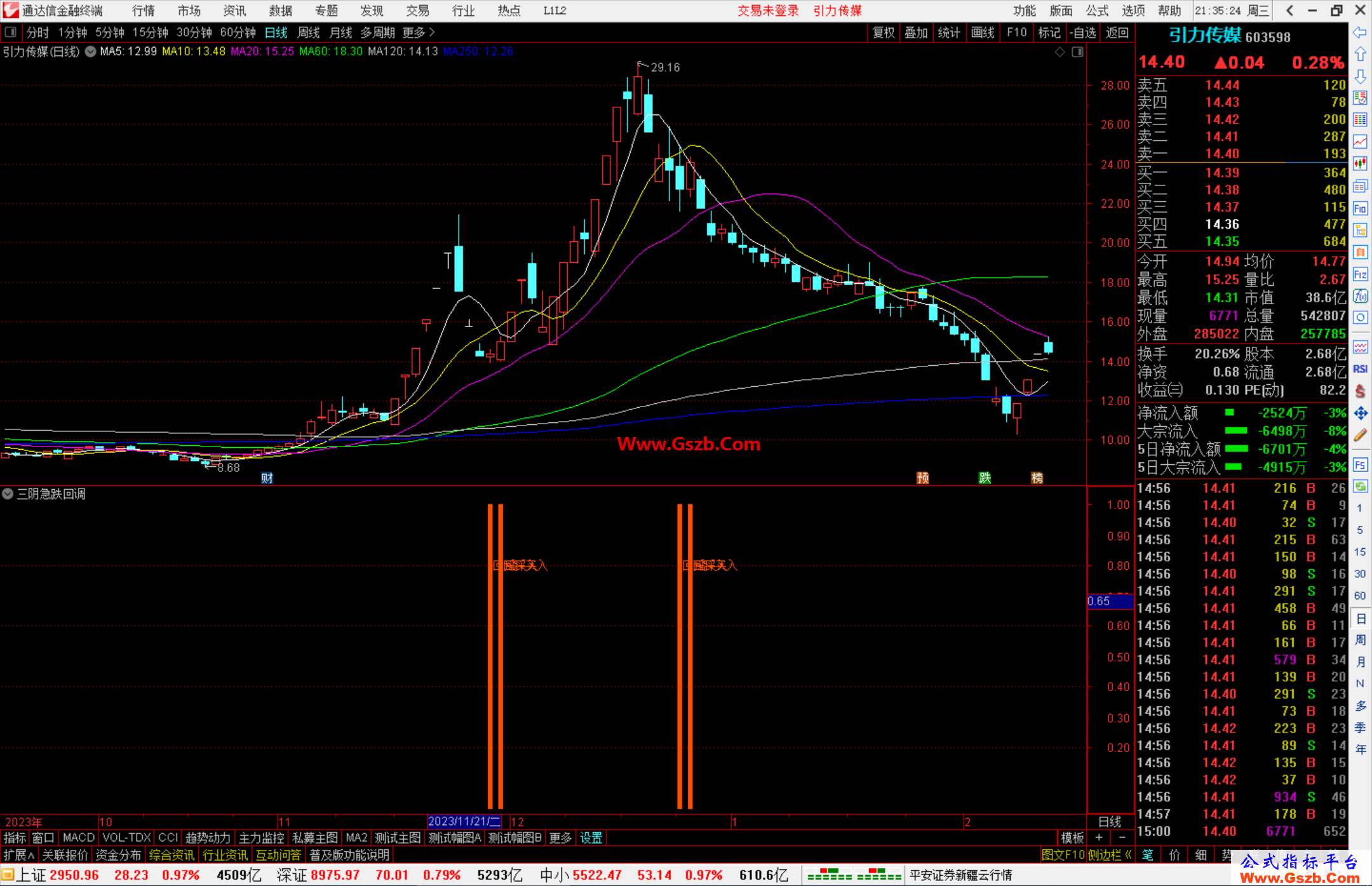Click the diamond icon at chart top right
The width and height of the screenshot is (1372, 886).
coord(1060,52)
